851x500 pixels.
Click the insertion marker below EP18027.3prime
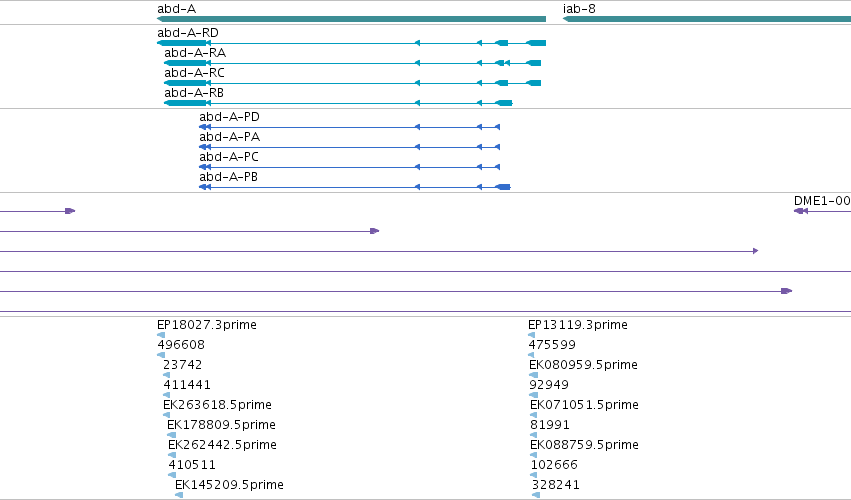(161, 335)
